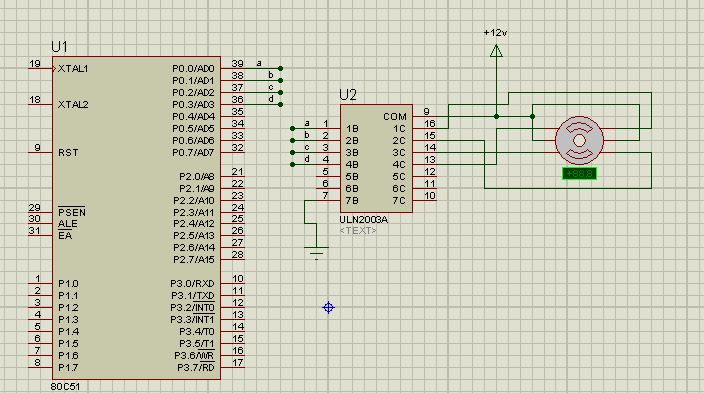Screen dimensions: 704x393
Task: Click the 1B input pin of U2
Action: (x=328, y=128)
